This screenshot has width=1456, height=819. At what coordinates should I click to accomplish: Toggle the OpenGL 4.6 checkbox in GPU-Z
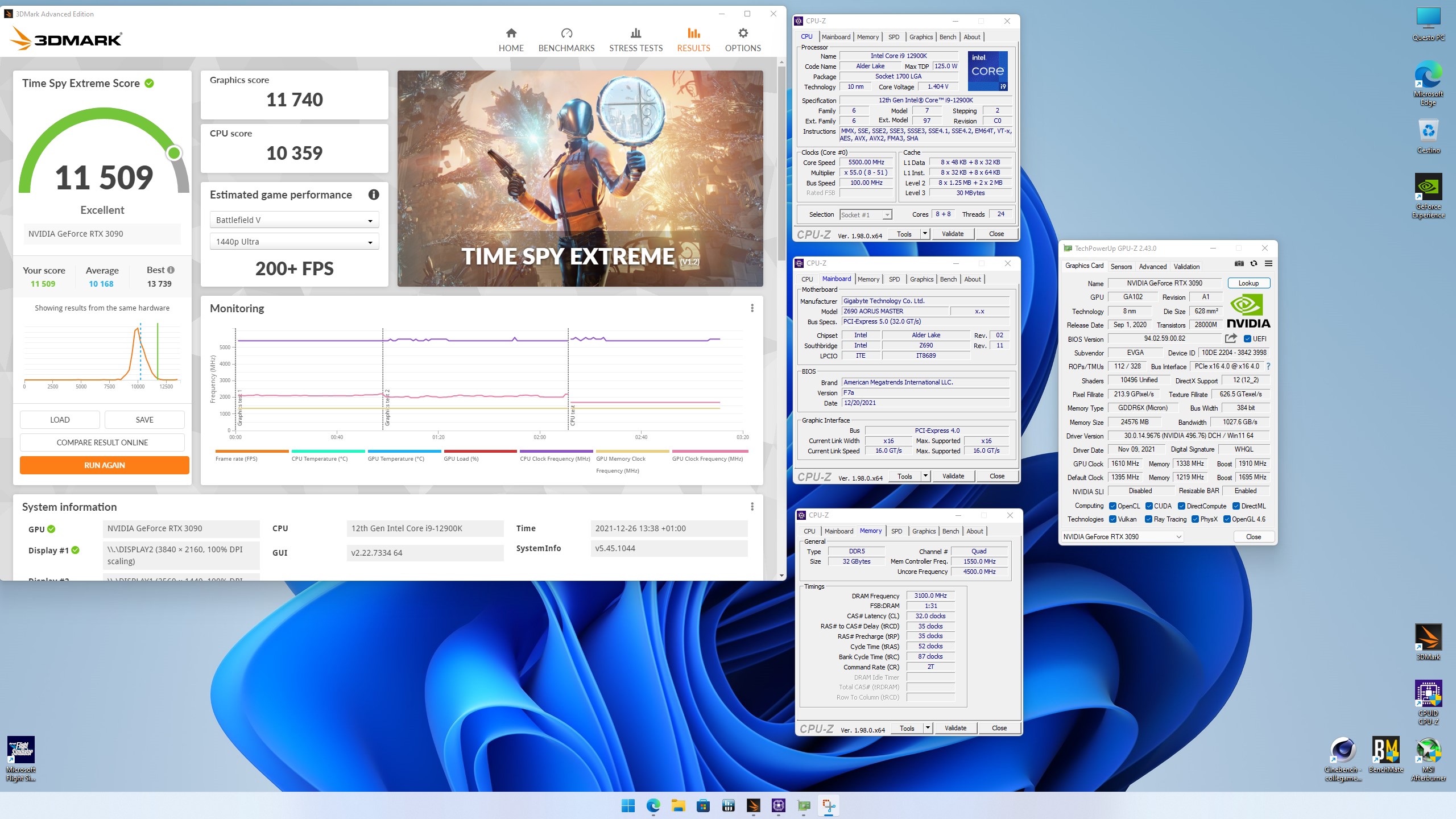[1227, 519]
